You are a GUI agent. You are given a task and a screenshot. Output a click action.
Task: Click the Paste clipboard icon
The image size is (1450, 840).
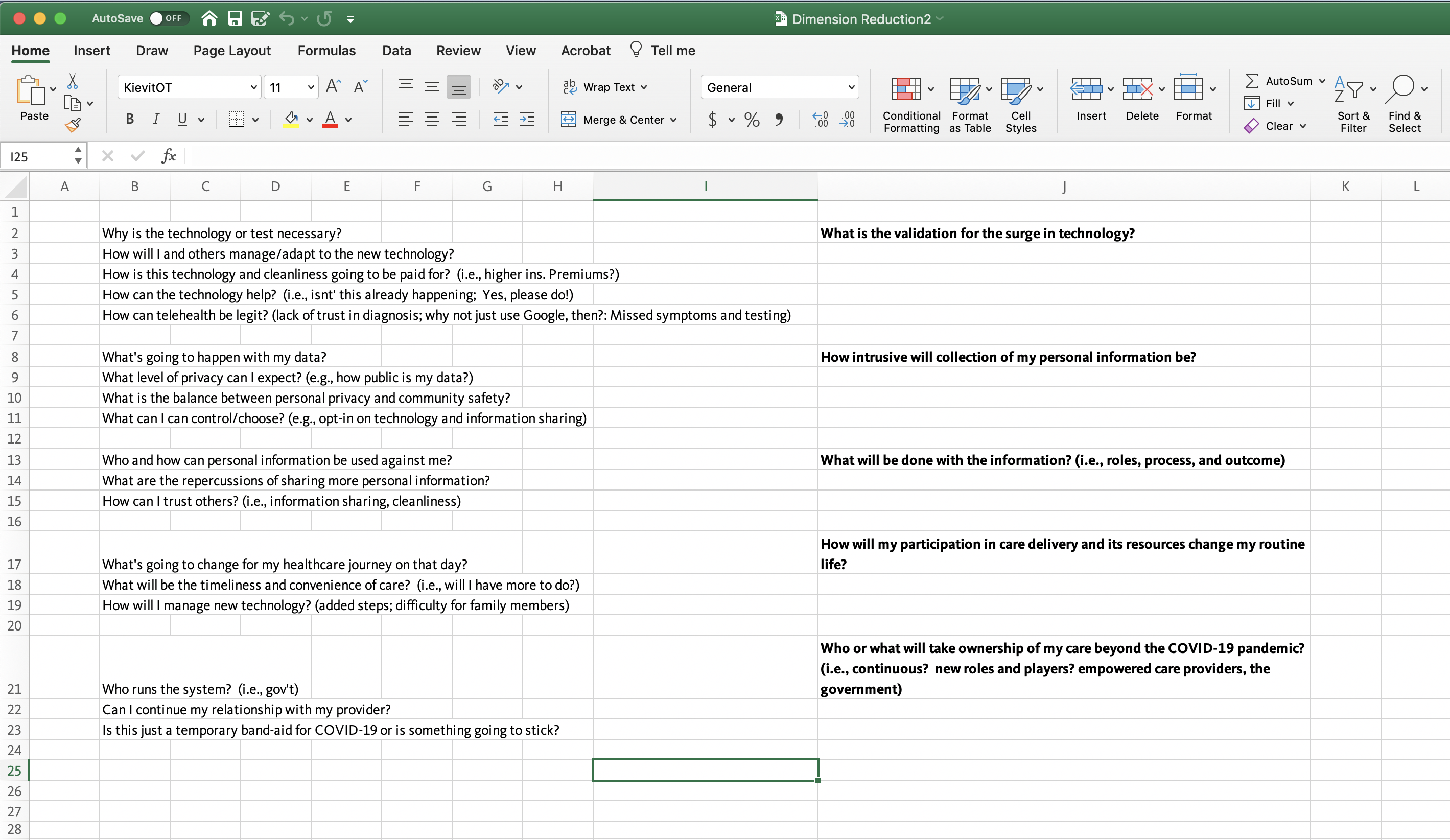click(31, 91)
